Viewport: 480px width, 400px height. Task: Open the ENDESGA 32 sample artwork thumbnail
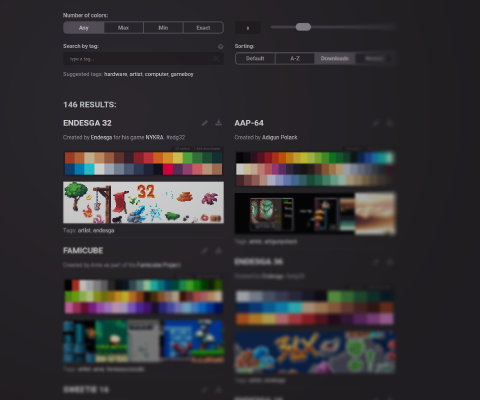tap(143, 202)
